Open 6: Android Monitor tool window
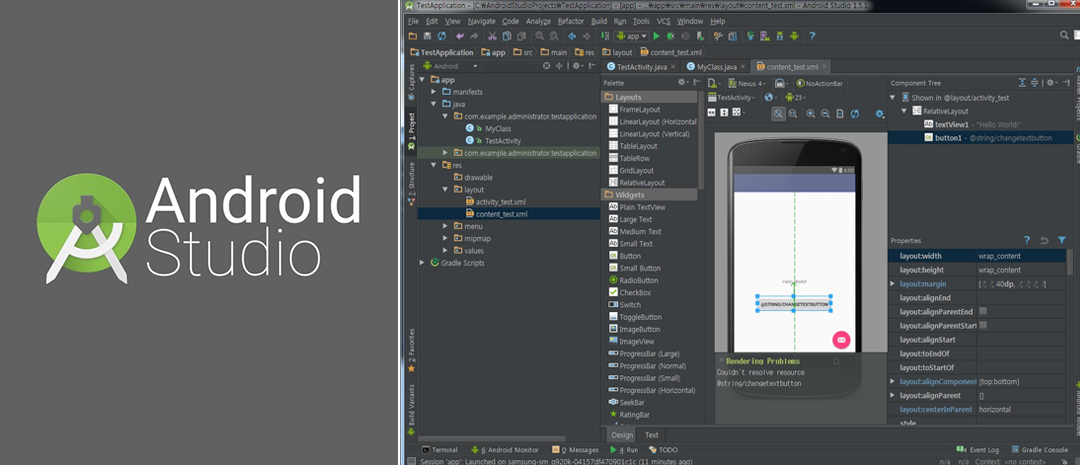Viewport: 1080px width, 465px height. click(x=504, y=450)
